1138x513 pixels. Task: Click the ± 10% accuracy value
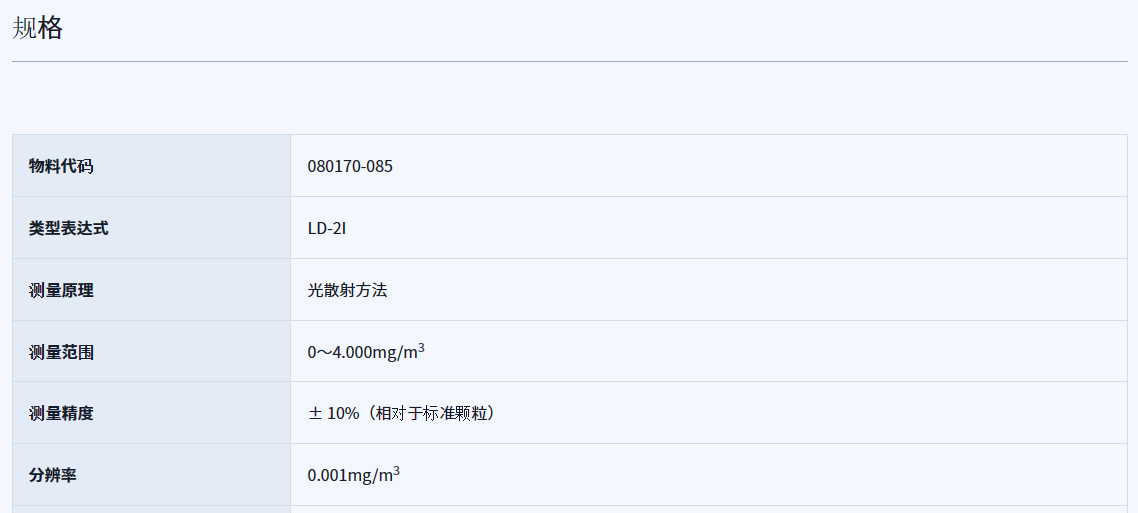pos(334,413)
